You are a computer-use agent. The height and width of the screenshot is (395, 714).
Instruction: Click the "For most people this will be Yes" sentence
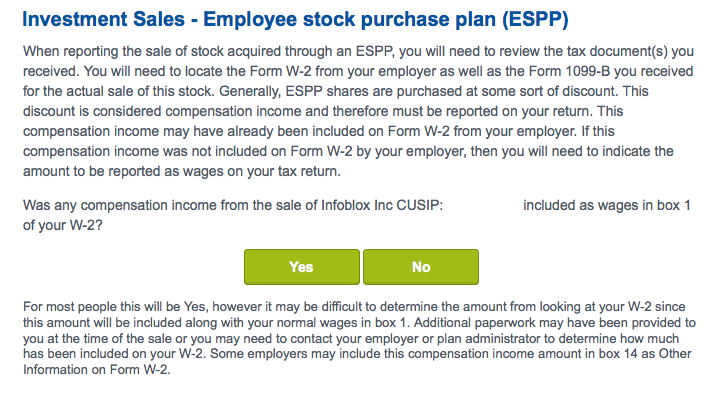[116, 307]
